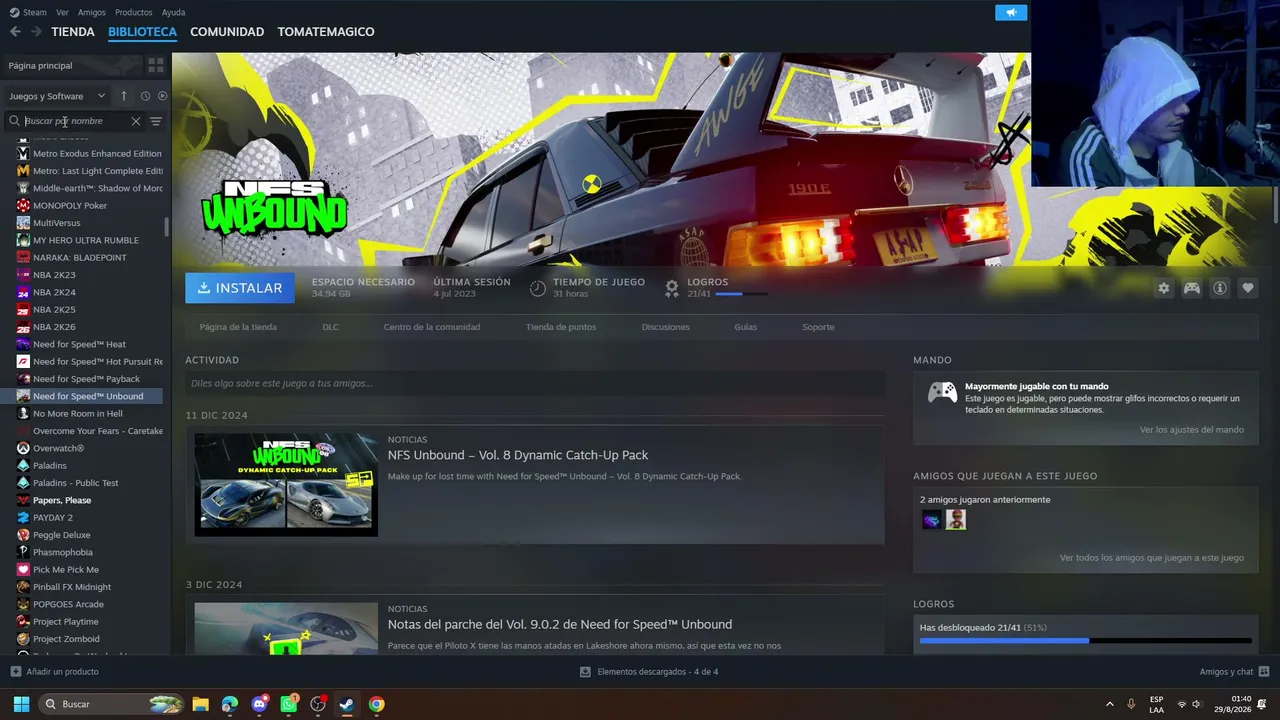Open the downloads manager icon
Screen dimensions: 1280x720
(585, 672)
